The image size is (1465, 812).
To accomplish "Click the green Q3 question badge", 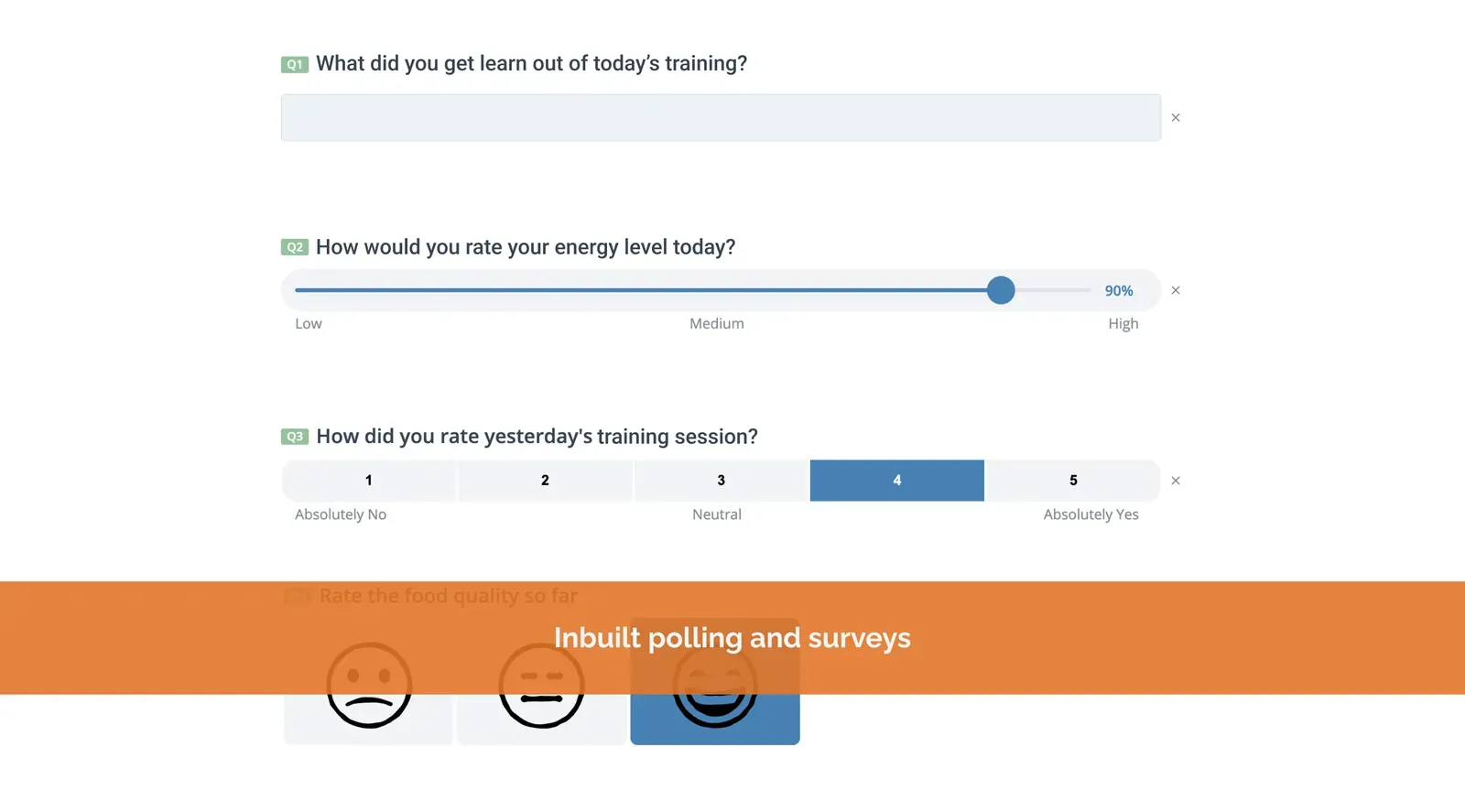I will pos(294,437).
